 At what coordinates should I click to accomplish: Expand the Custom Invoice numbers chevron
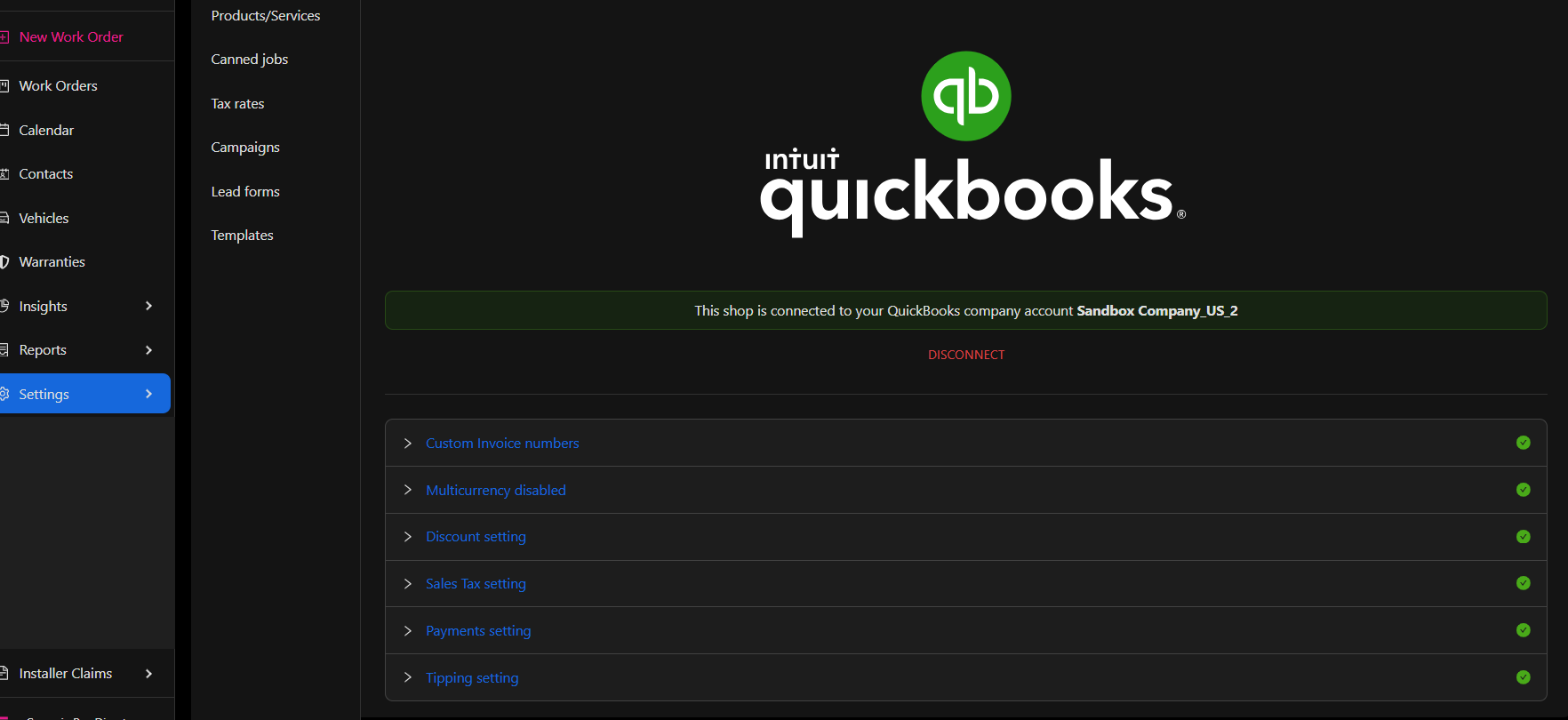coord(408,443)
